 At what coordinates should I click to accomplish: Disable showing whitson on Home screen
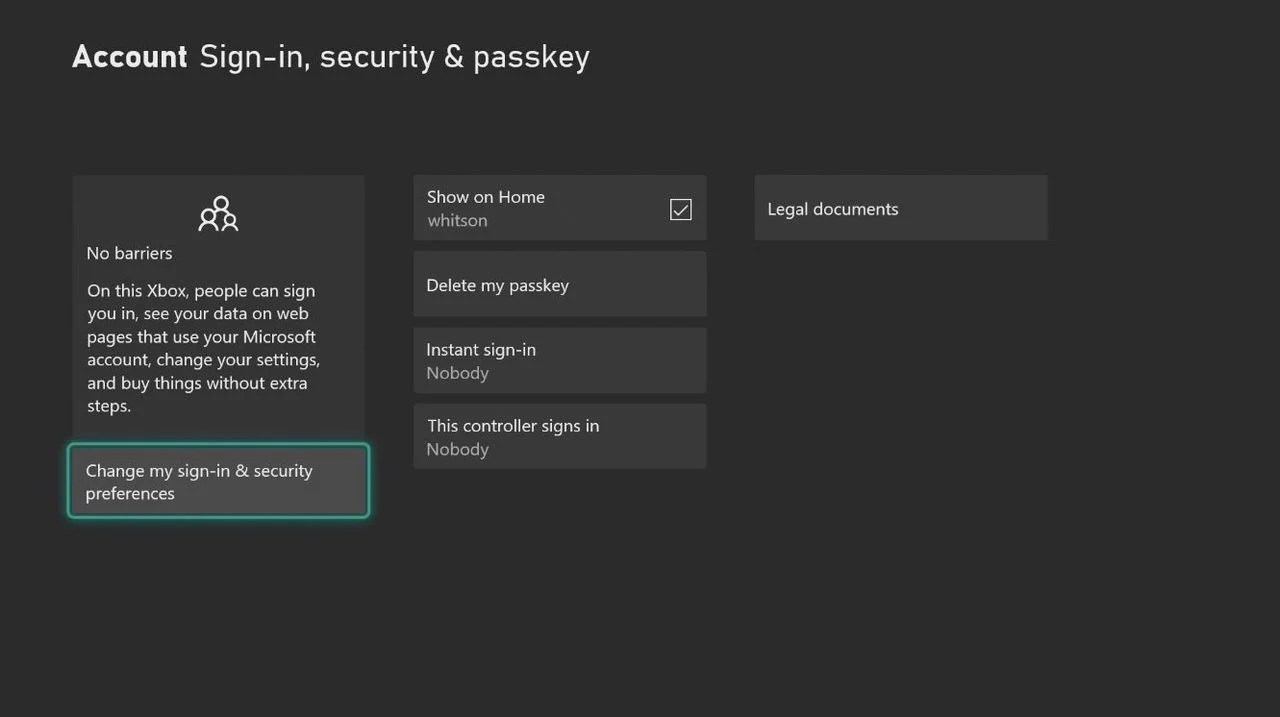pyautogui.click(x=681, y=209)
